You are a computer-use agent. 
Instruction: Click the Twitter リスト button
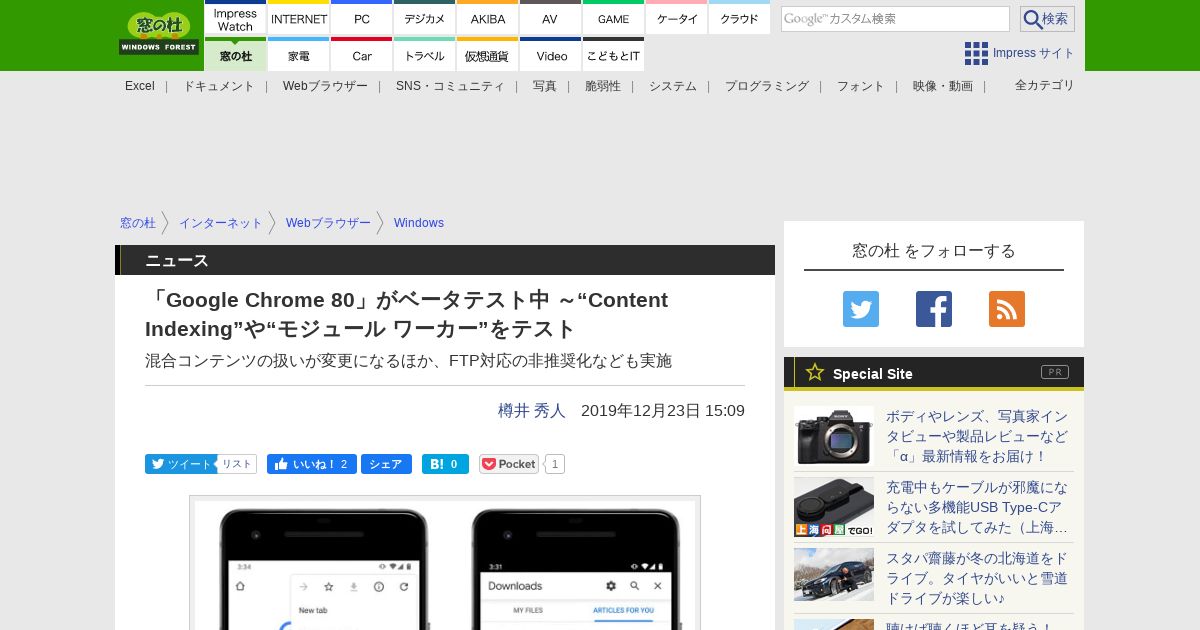tap(237, 464)
